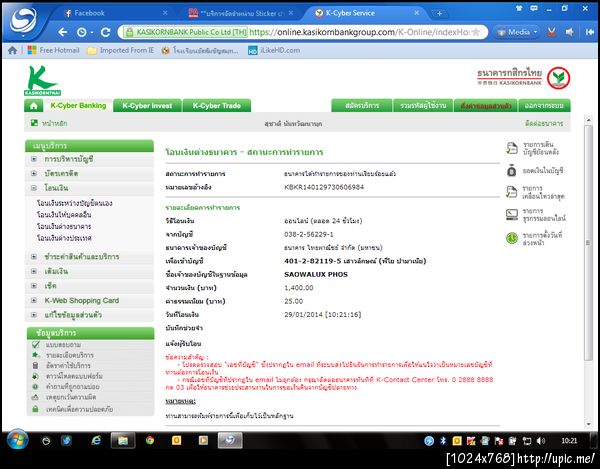Select the source account number 038-2-56229-1

[x=308, y=234]
